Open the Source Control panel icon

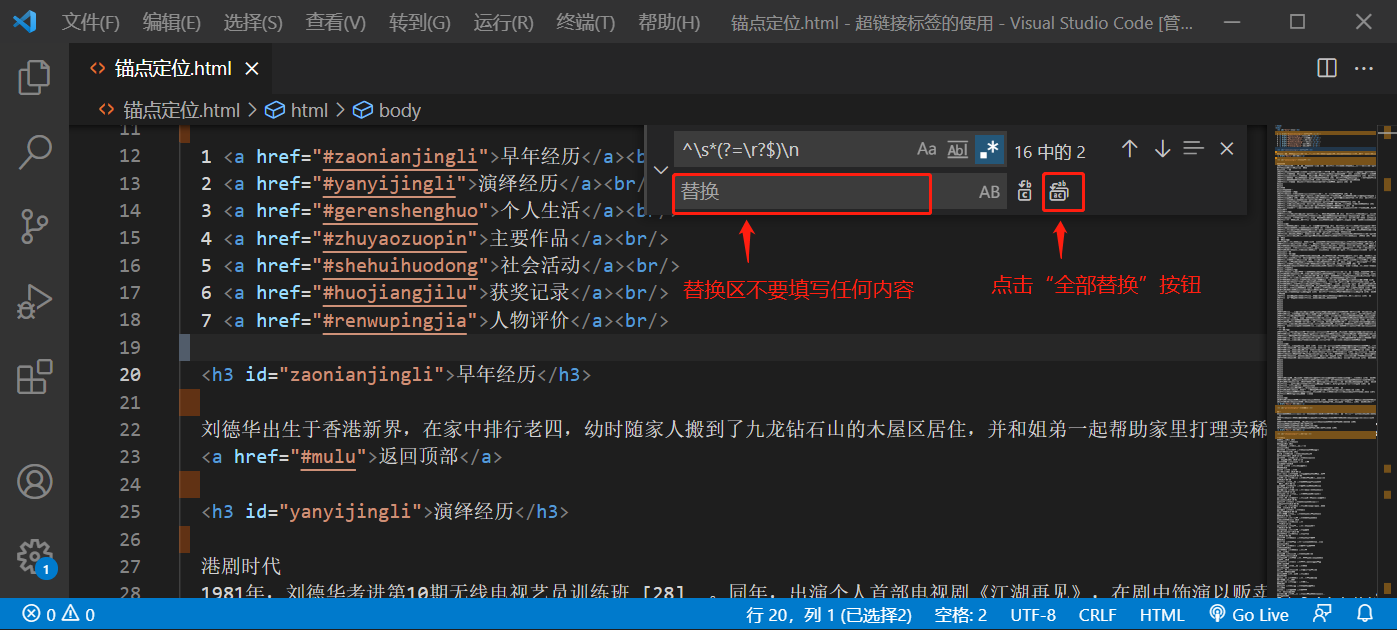[x=35, y=227]
